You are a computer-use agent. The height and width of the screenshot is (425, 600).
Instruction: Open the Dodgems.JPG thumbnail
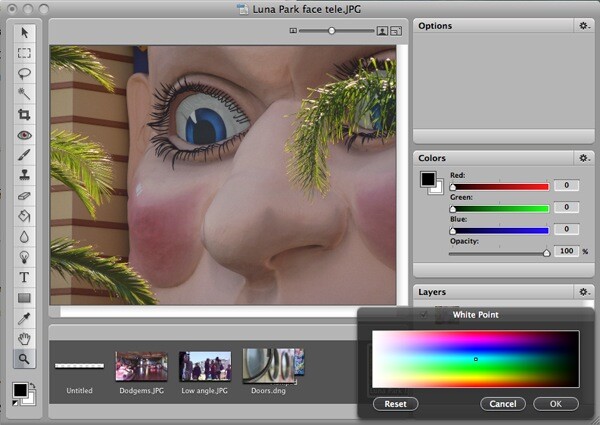click(x=141, y=365)
